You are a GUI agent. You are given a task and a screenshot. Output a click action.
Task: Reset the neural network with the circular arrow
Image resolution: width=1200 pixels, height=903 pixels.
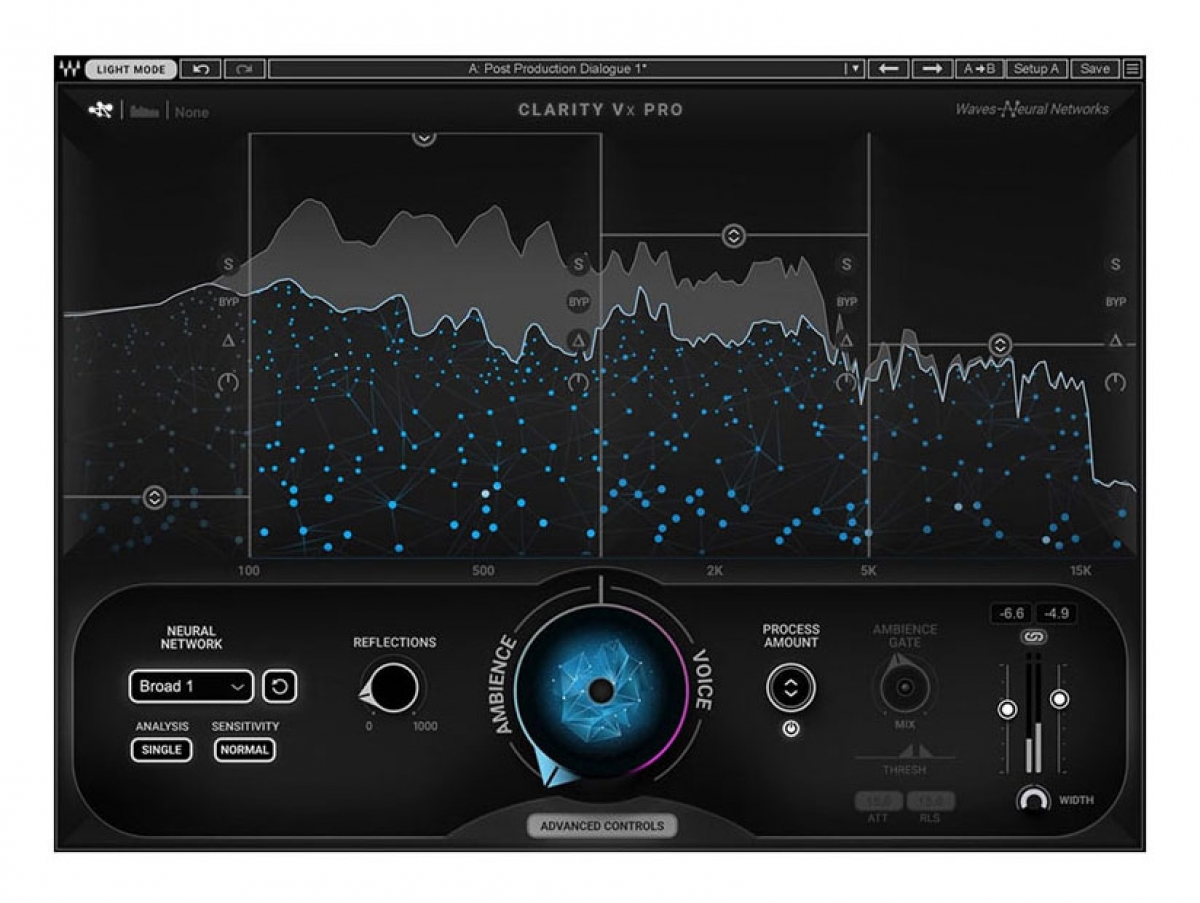click(280, 687)
